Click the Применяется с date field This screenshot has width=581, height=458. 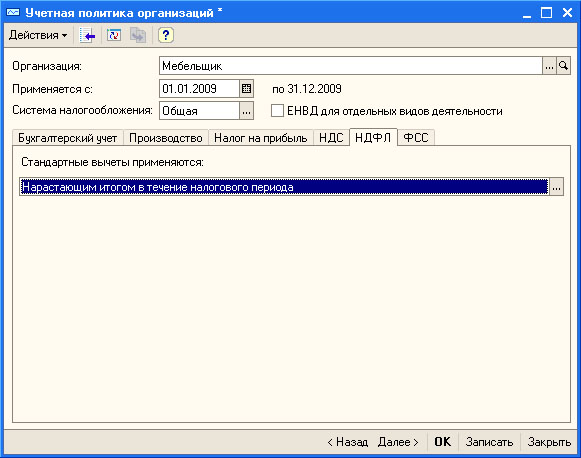[200, 89]
